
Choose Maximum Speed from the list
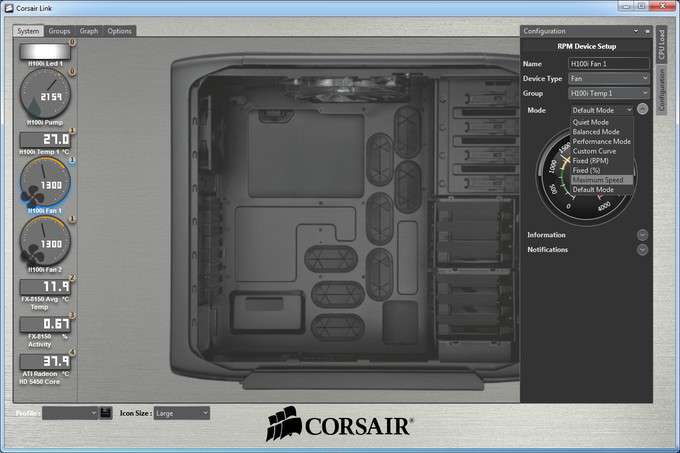pyautogui.click(x=602, y=180)
